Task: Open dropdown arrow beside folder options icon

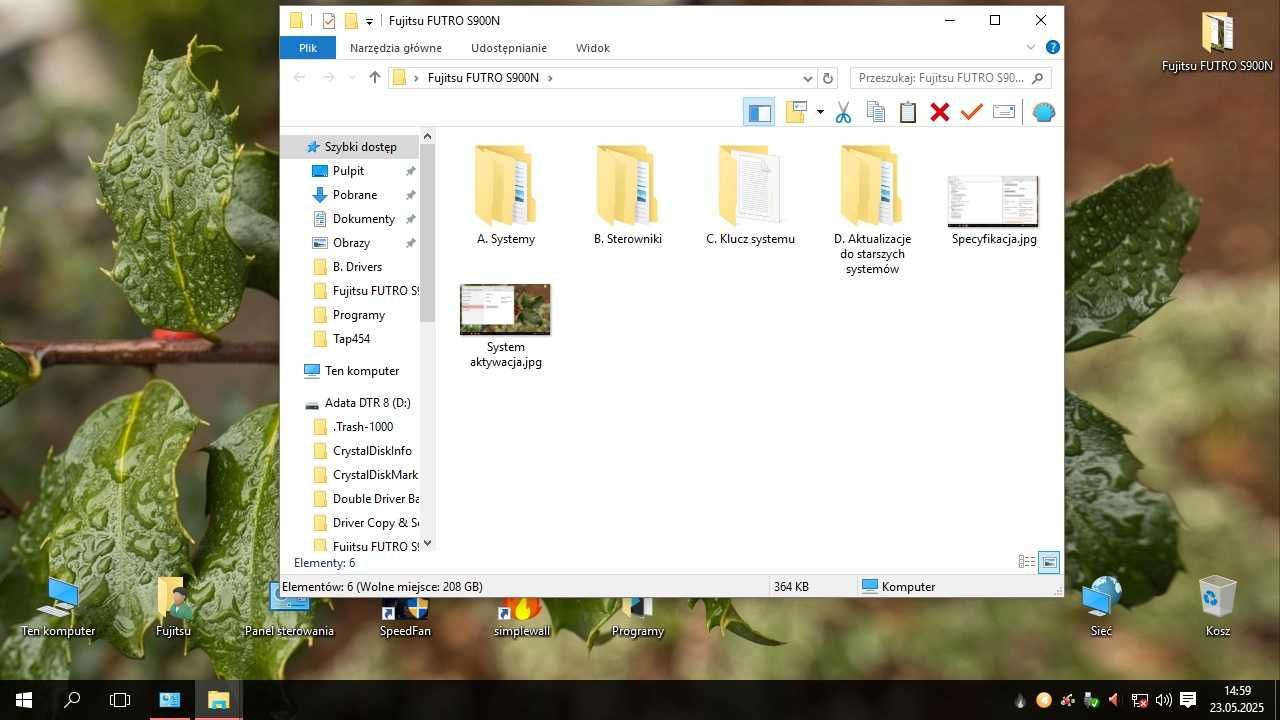Action: pos(820,112)
